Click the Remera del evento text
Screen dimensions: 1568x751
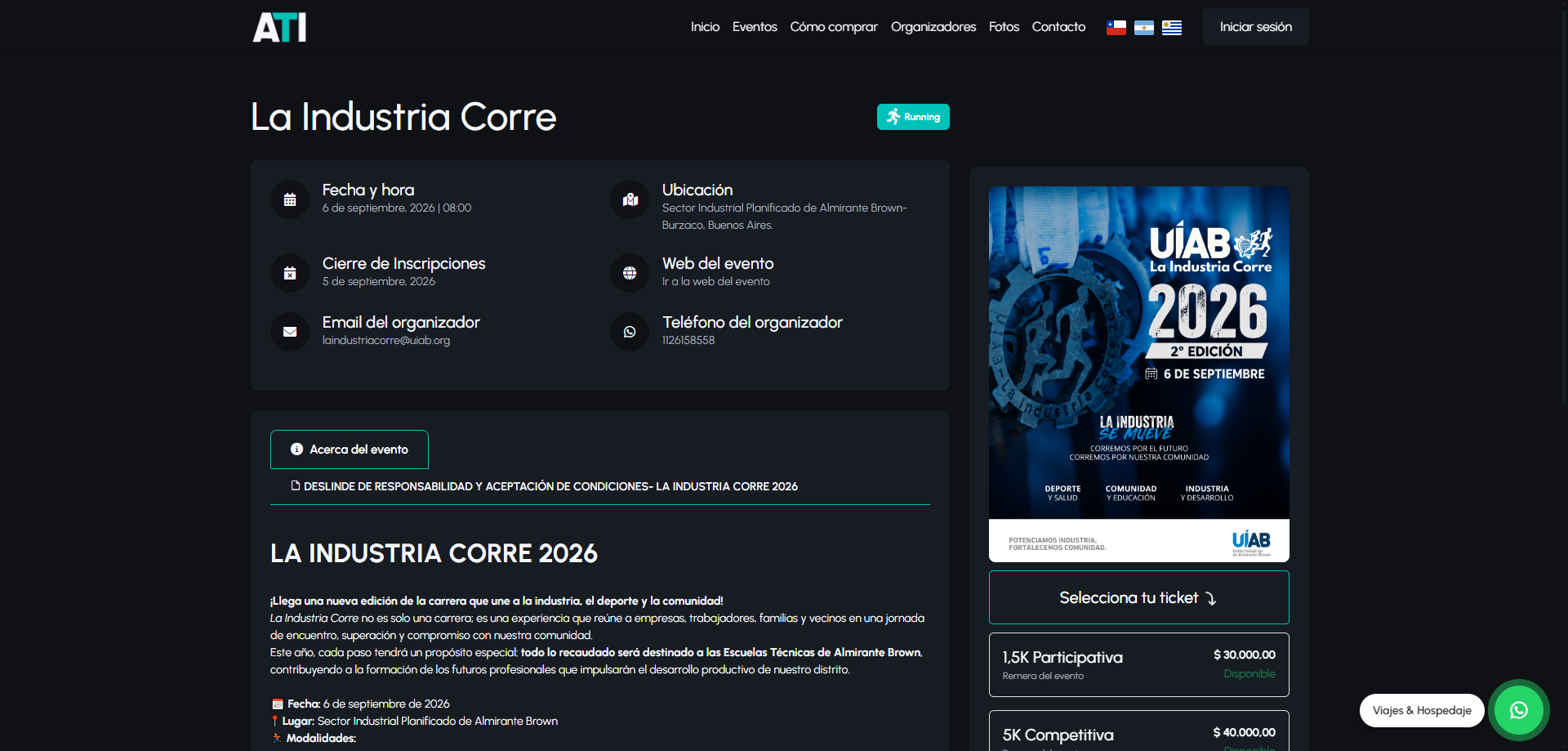[1043, 676]
